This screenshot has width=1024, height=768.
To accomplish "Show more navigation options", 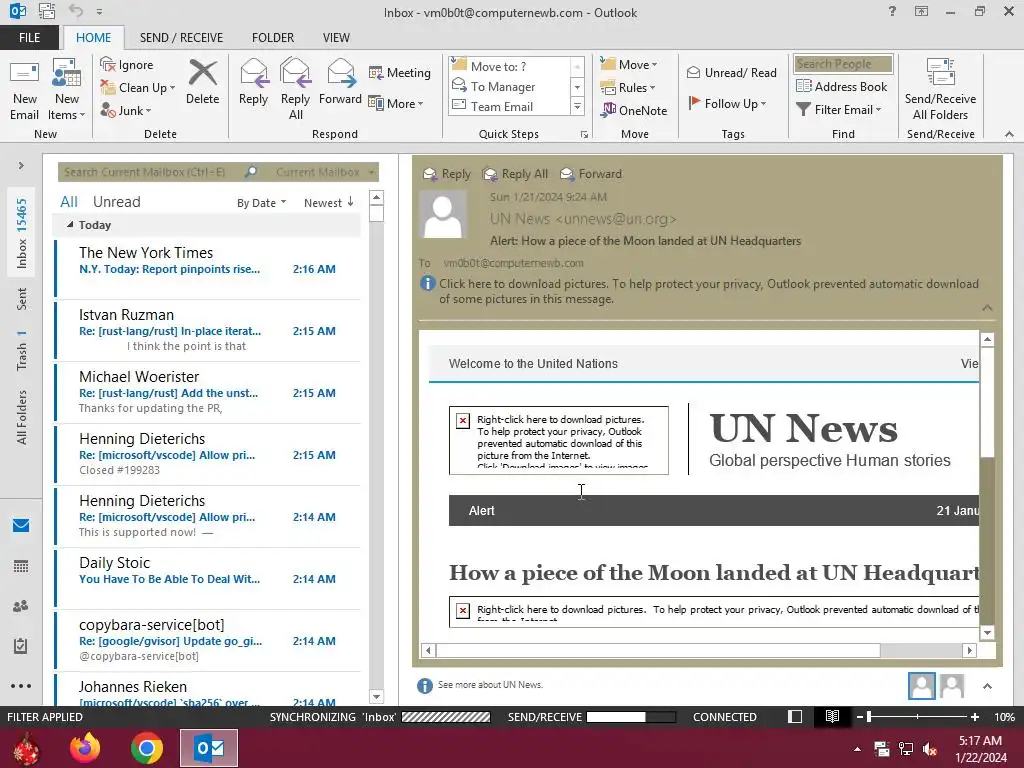I will coord(21,686).
